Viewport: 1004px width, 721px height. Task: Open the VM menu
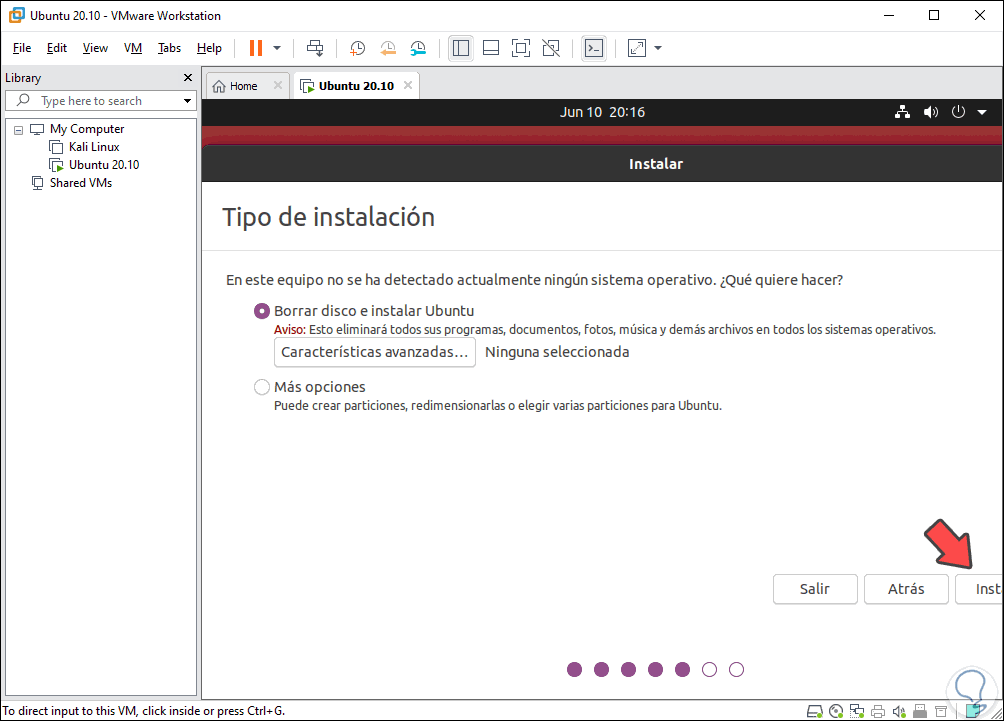[x=133, y=48]
